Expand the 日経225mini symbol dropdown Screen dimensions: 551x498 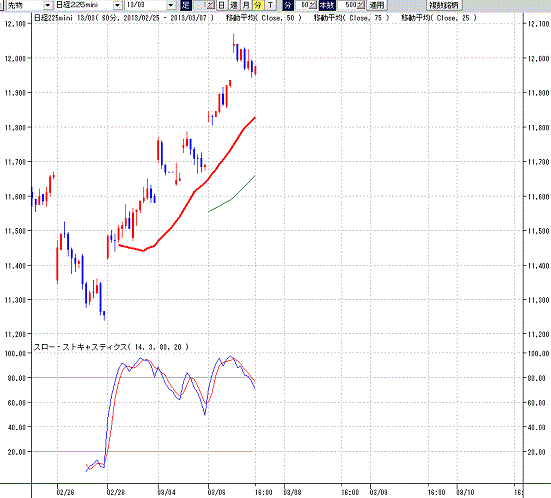[118, 5]
